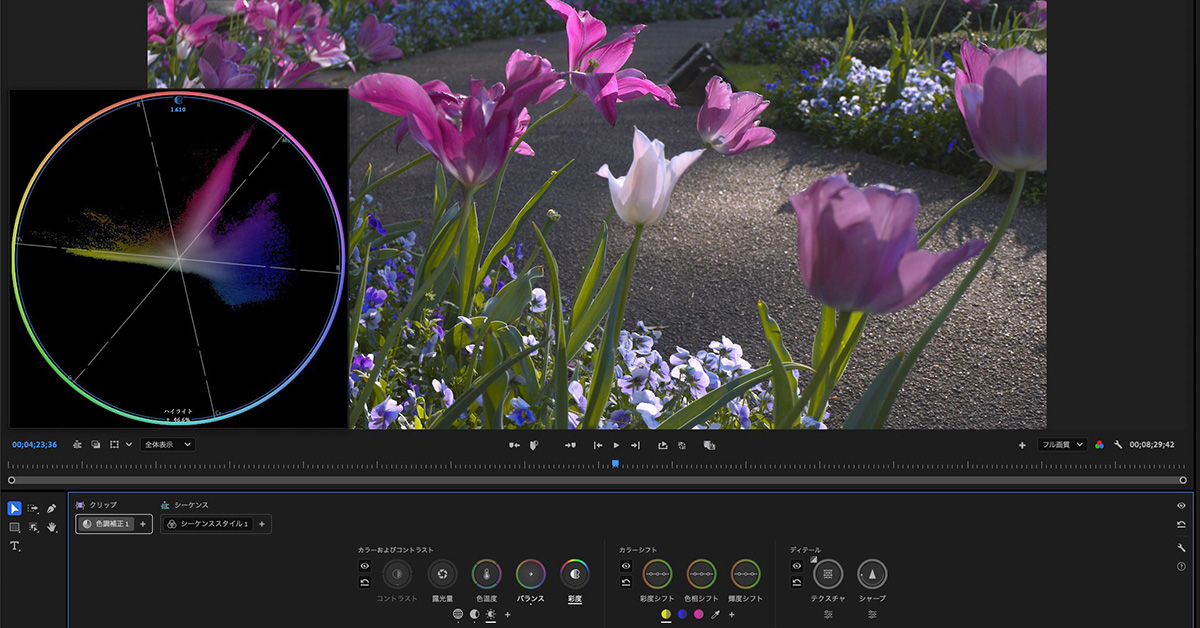Select the highlights (sun) tonal range
The width and height of the screenshot is (1200, 628).
coord(490,614)
